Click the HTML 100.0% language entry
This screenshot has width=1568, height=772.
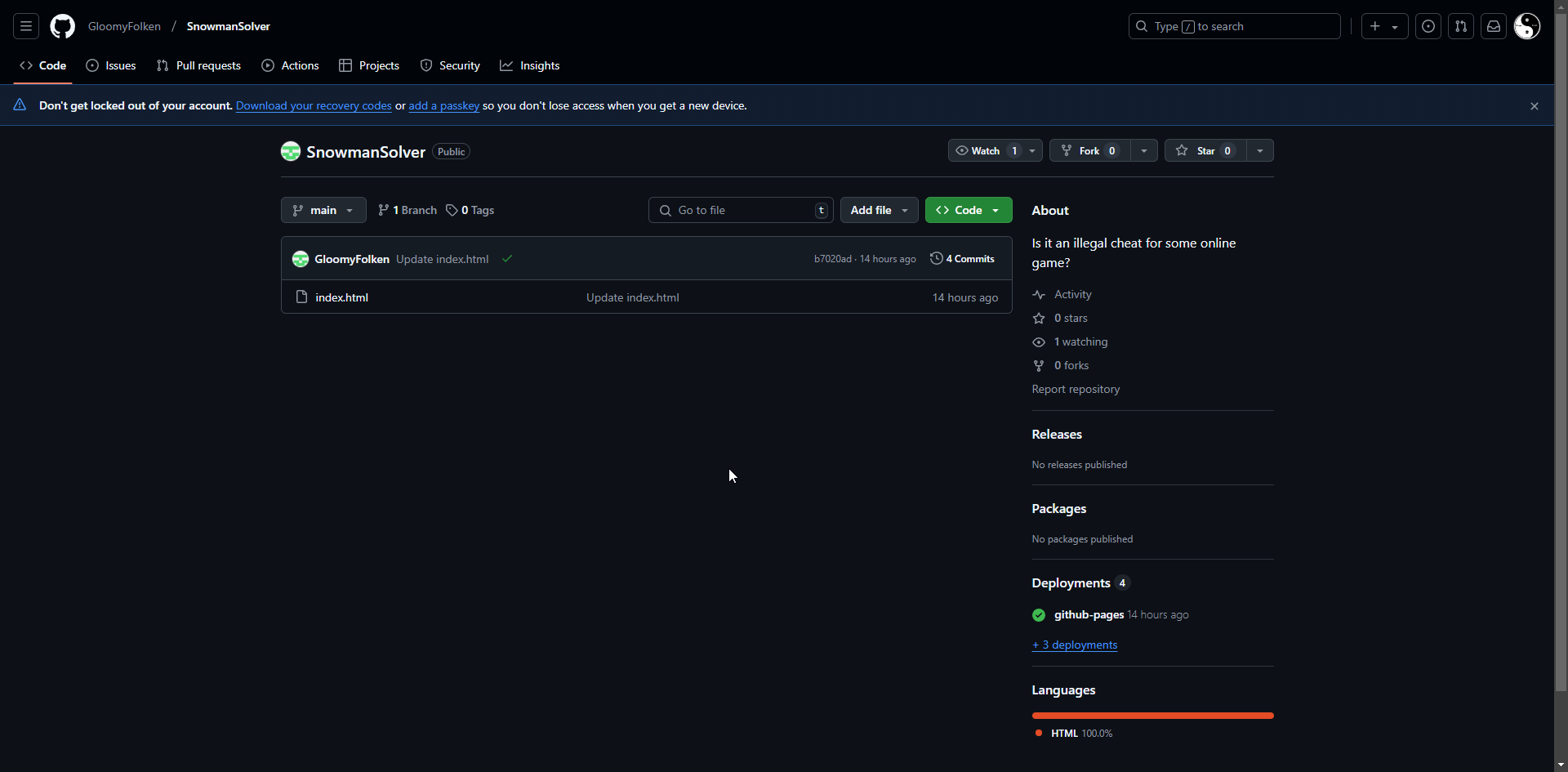[1074, 734]
